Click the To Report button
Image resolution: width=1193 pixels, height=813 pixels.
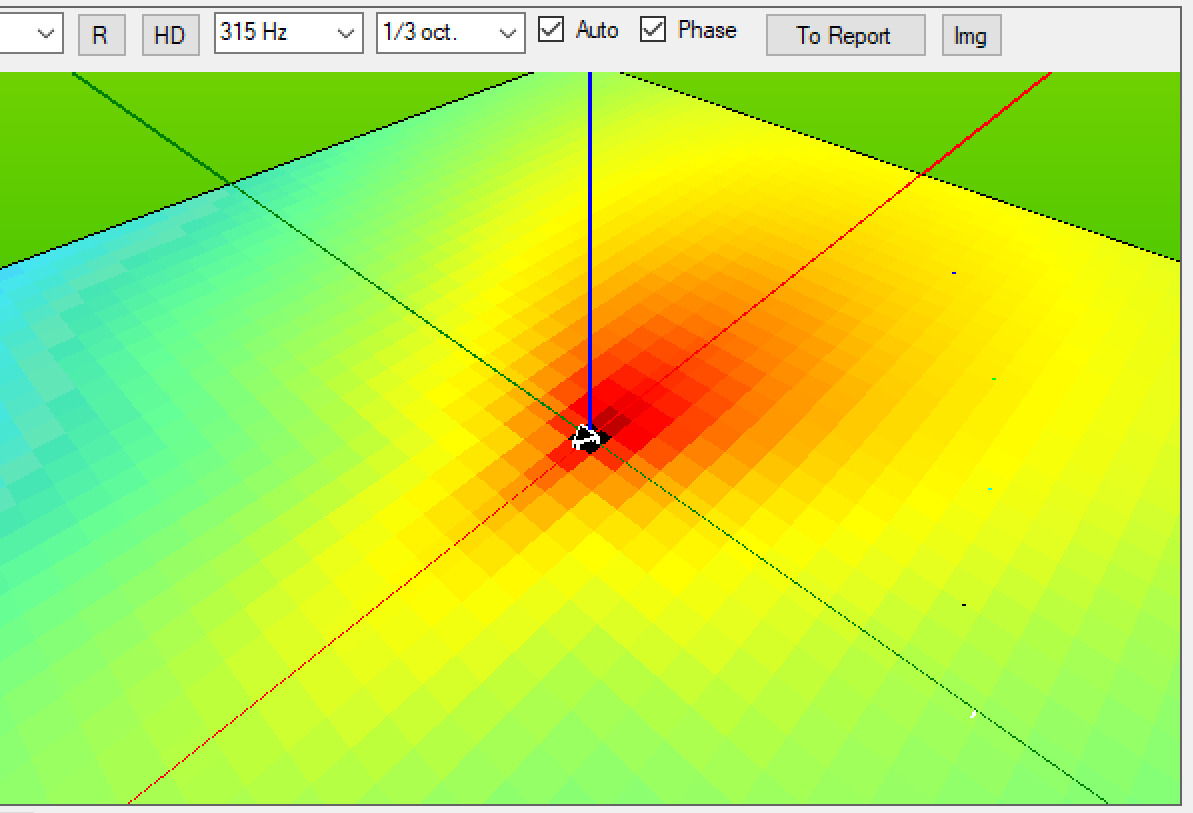tap(845, 35)
